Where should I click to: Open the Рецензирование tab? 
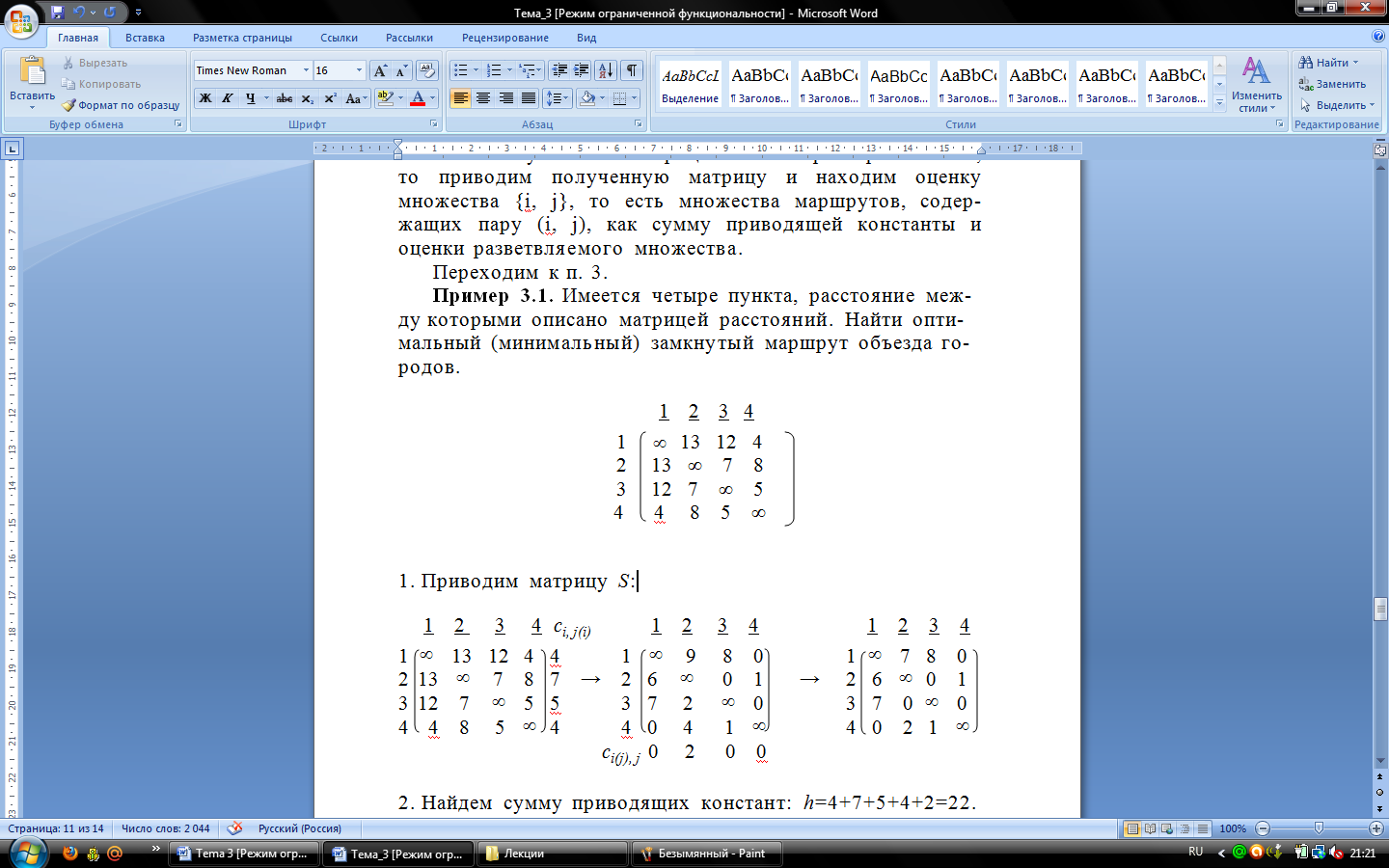pyautogui.click(x=505, y=38)
